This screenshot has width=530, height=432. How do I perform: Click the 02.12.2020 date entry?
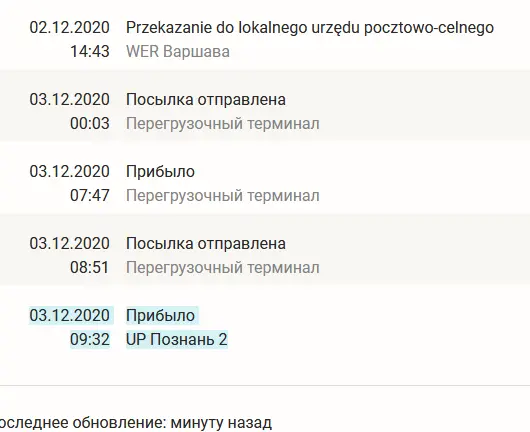click(70, 27)
